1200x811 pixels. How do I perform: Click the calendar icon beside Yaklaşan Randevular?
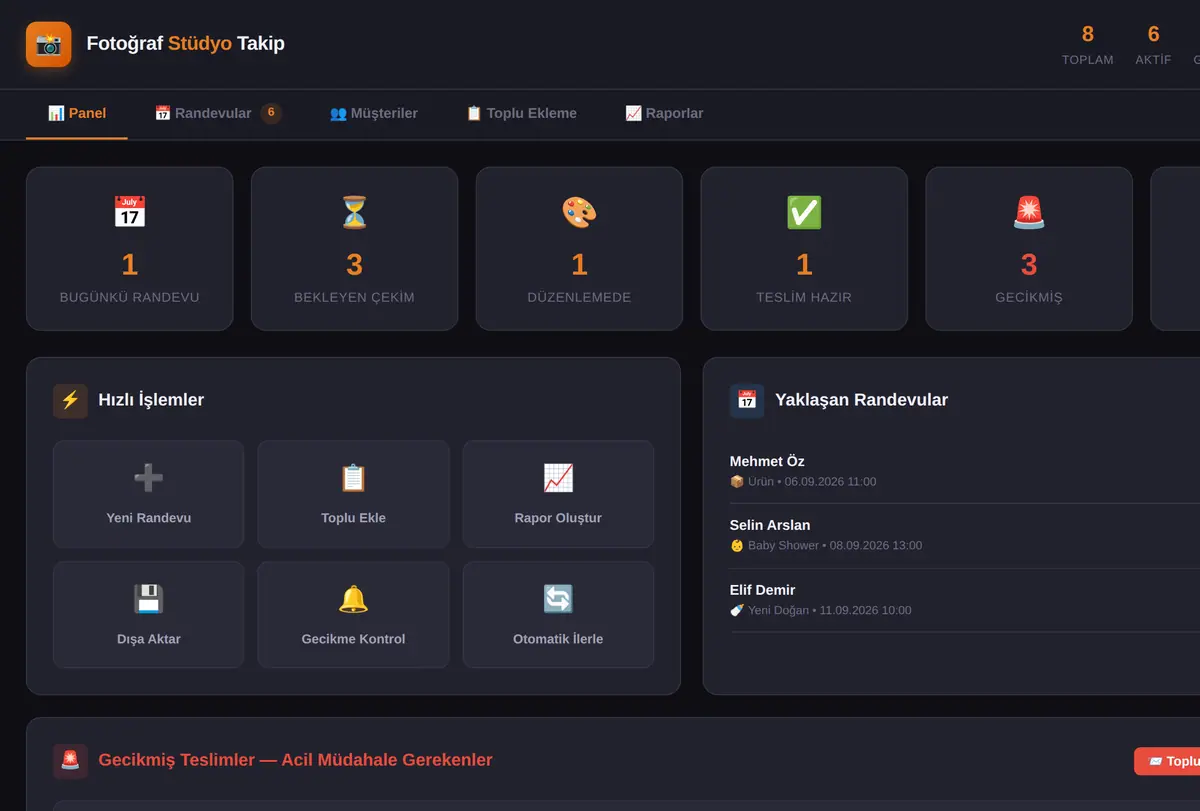747,401
